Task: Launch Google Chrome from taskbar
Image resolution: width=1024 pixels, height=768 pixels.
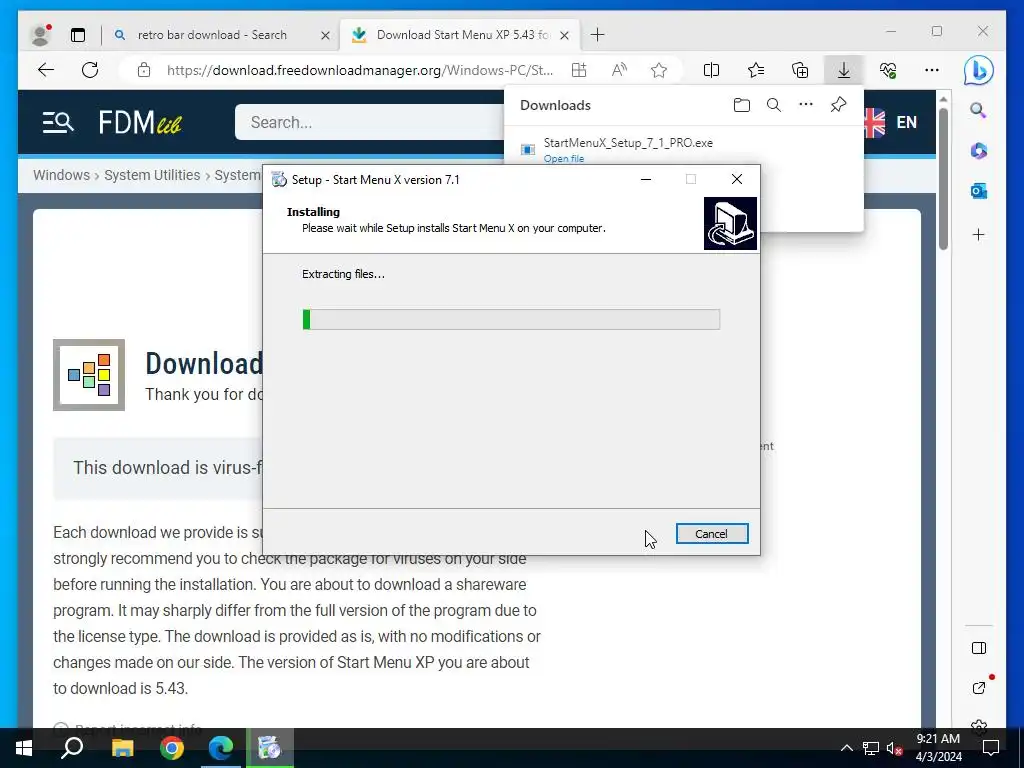Action: (172, 748)
